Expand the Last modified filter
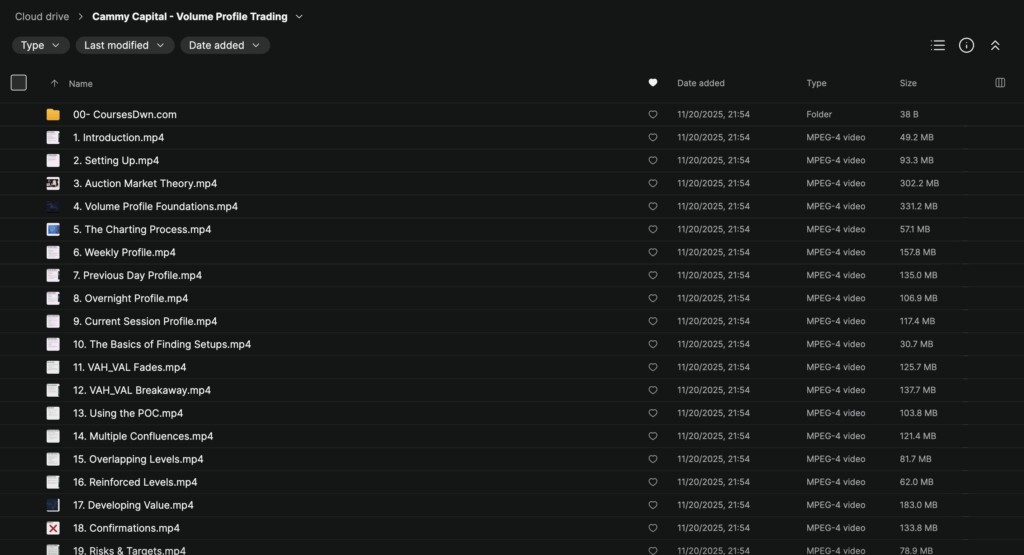Viewport: 1024px width, 555px height. (124, 45)
